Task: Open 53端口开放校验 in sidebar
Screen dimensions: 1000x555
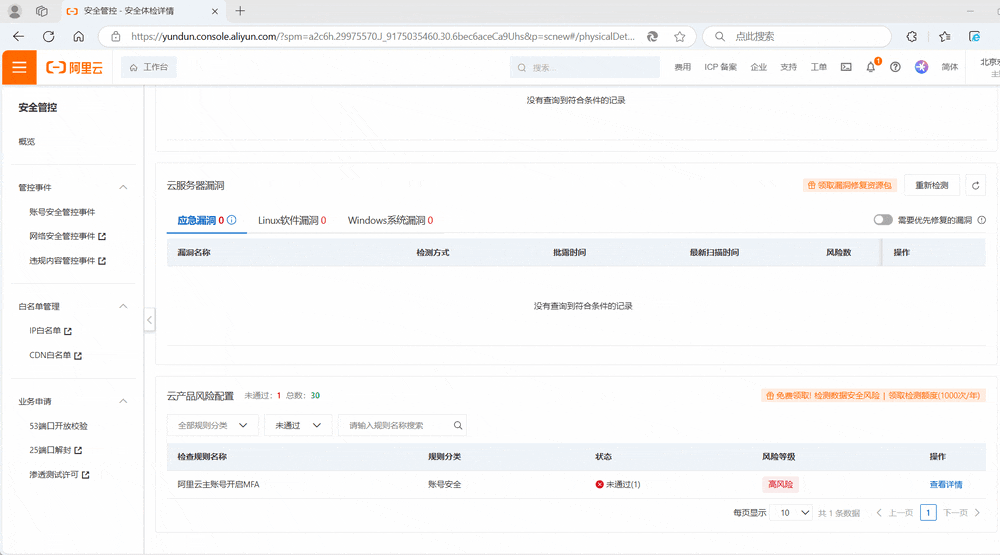Action: [58, 426]
